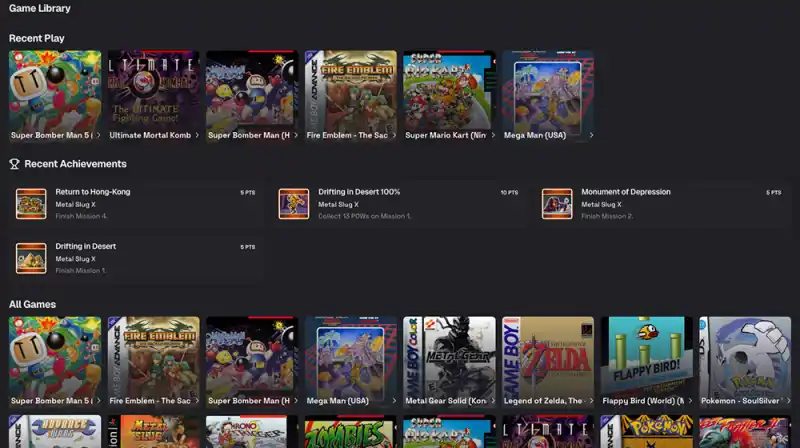Click 'Metal Slug X' under Return to Hong-Kong
This screenshot has width=800, height=448.
tap(76, 205)
